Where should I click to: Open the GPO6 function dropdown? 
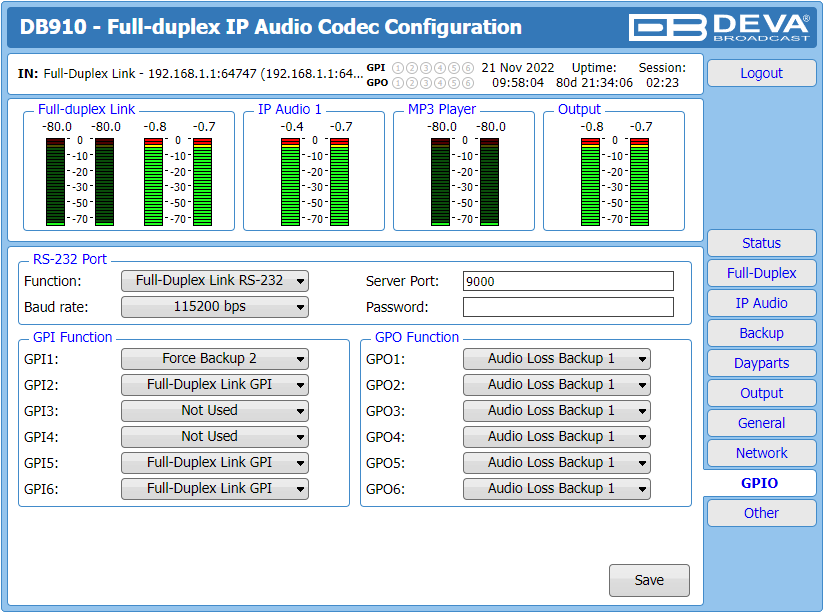pyautogui.click(x=557, y=489)
